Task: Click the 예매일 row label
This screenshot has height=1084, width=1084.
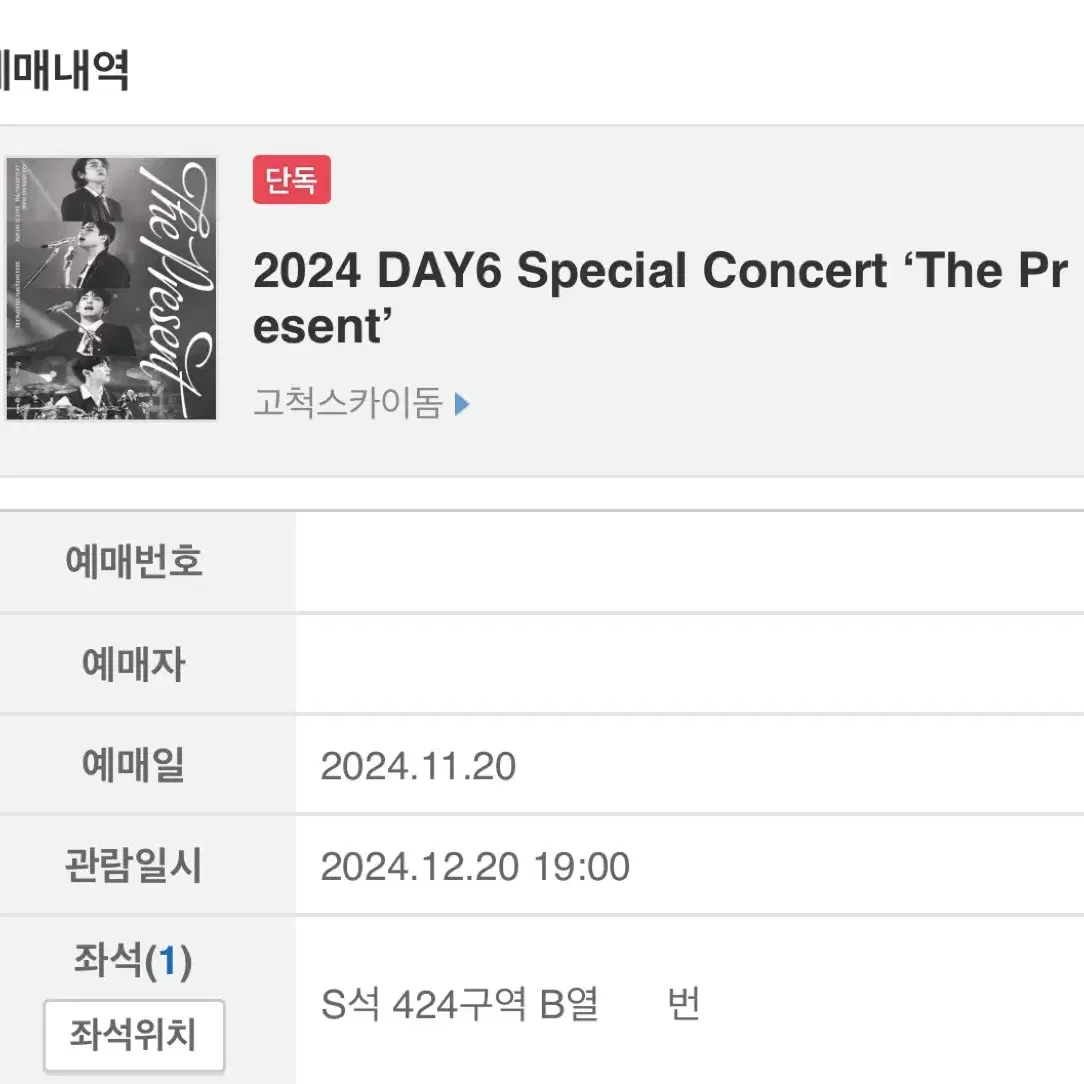Action: pos(134,765)
